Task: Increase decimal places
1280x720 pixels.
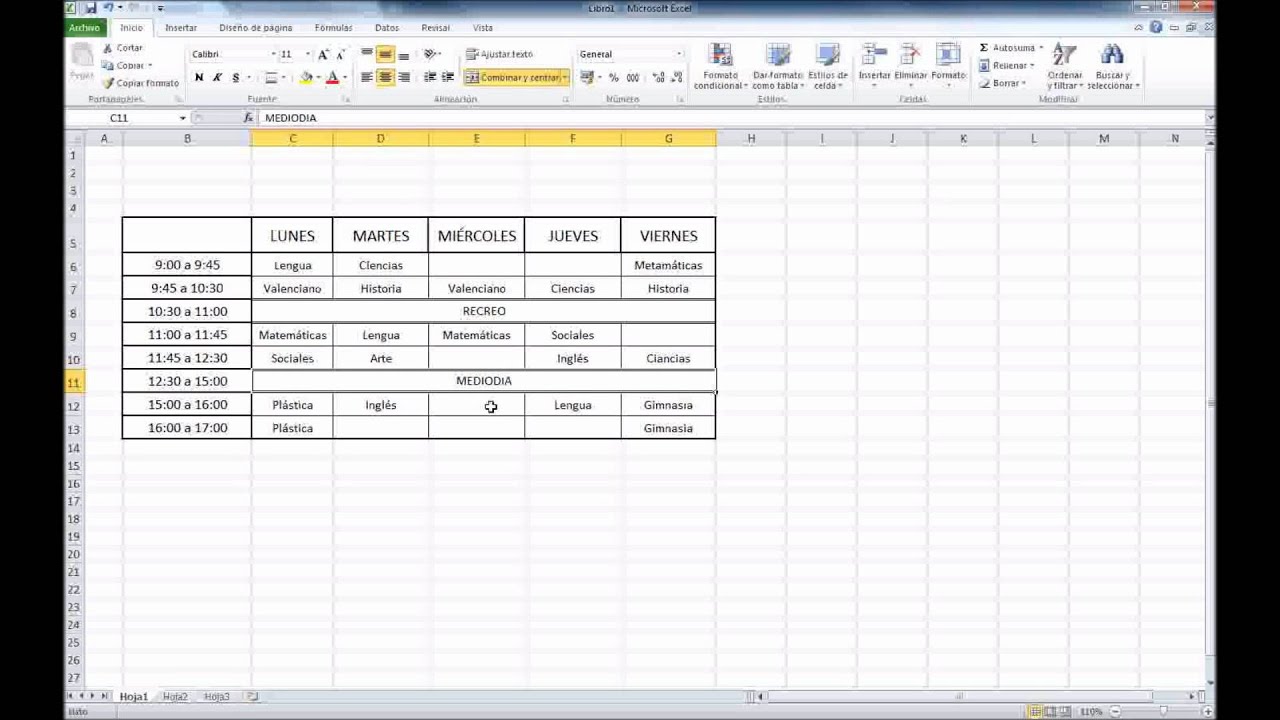Action: tap(657, 77)
